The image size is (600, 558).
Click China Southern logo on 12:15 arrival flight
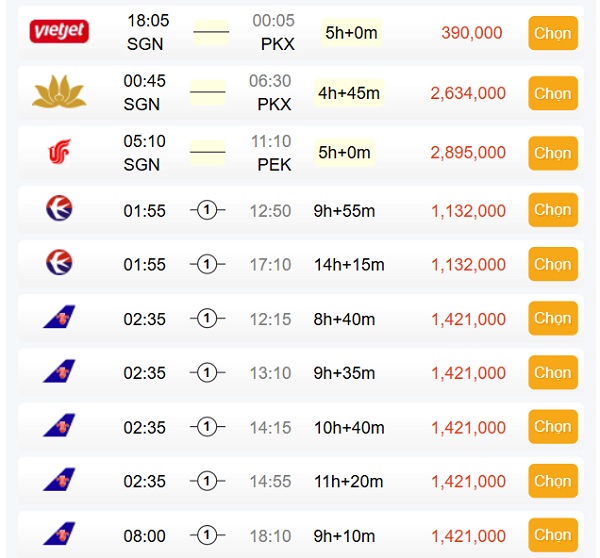59,317
